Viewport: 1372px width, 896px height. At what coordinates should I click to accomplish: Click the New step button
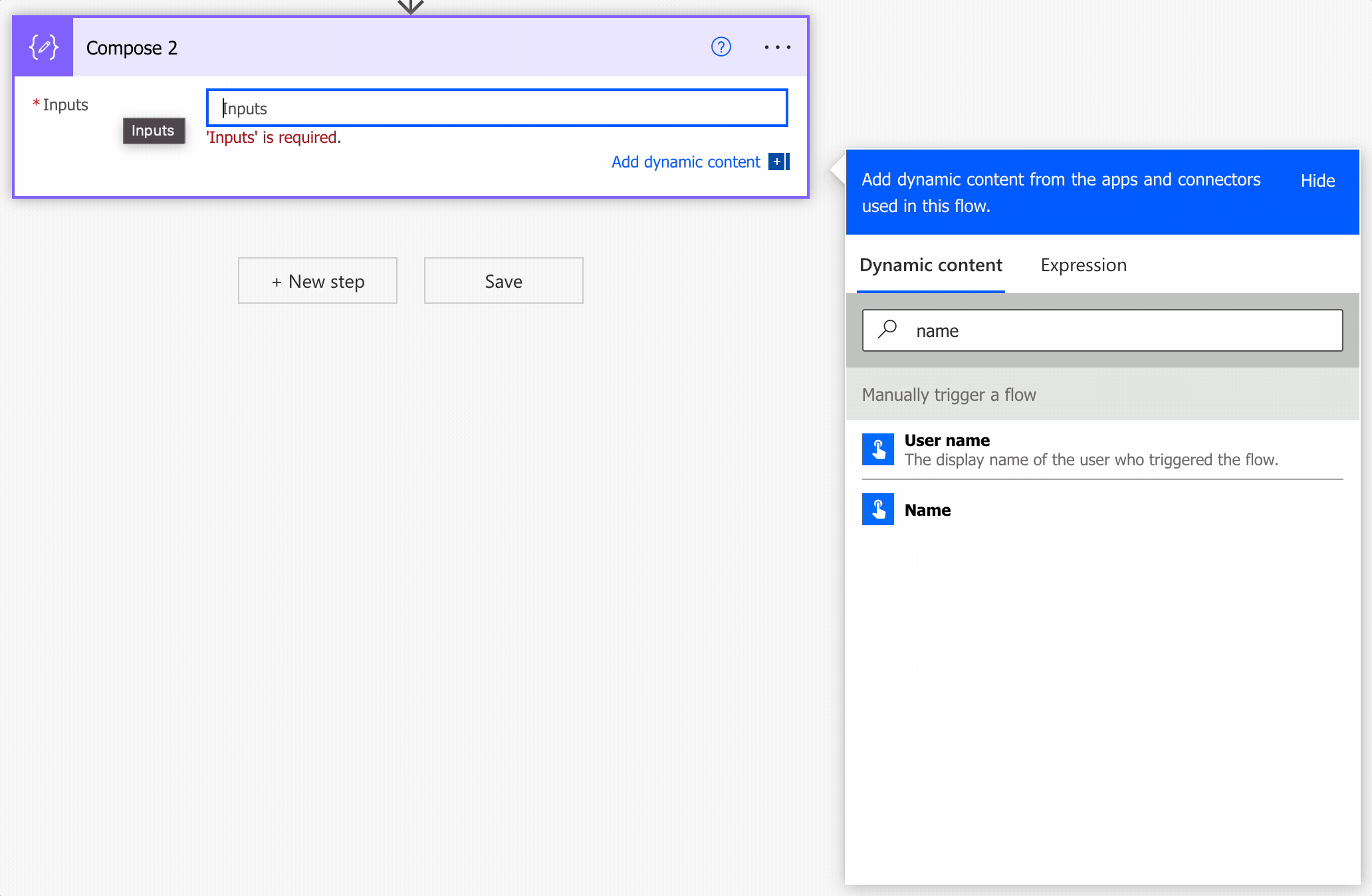pos(318,281)
